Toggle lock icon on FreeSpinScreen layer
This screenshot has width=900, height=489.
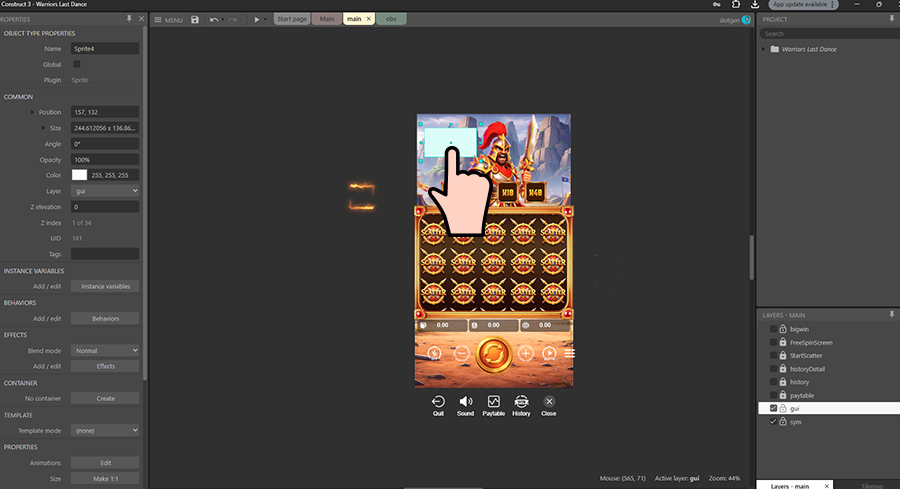782,342
